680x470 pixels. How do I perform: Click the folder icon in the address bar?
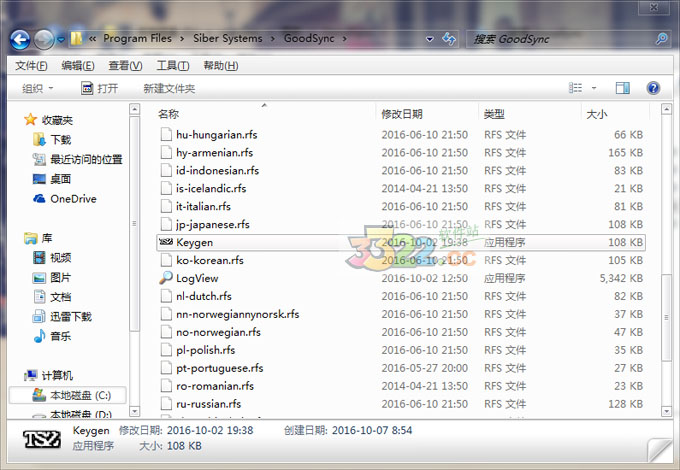[76, 39]
